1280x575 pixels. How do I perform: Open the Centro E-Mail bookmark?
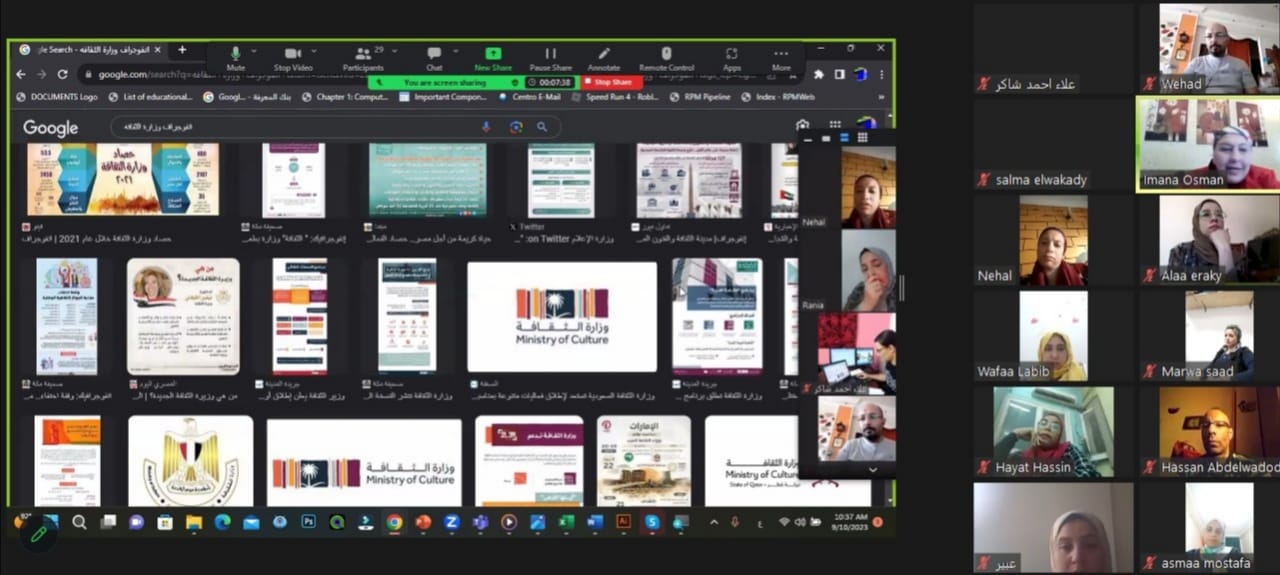click(539, 97)
